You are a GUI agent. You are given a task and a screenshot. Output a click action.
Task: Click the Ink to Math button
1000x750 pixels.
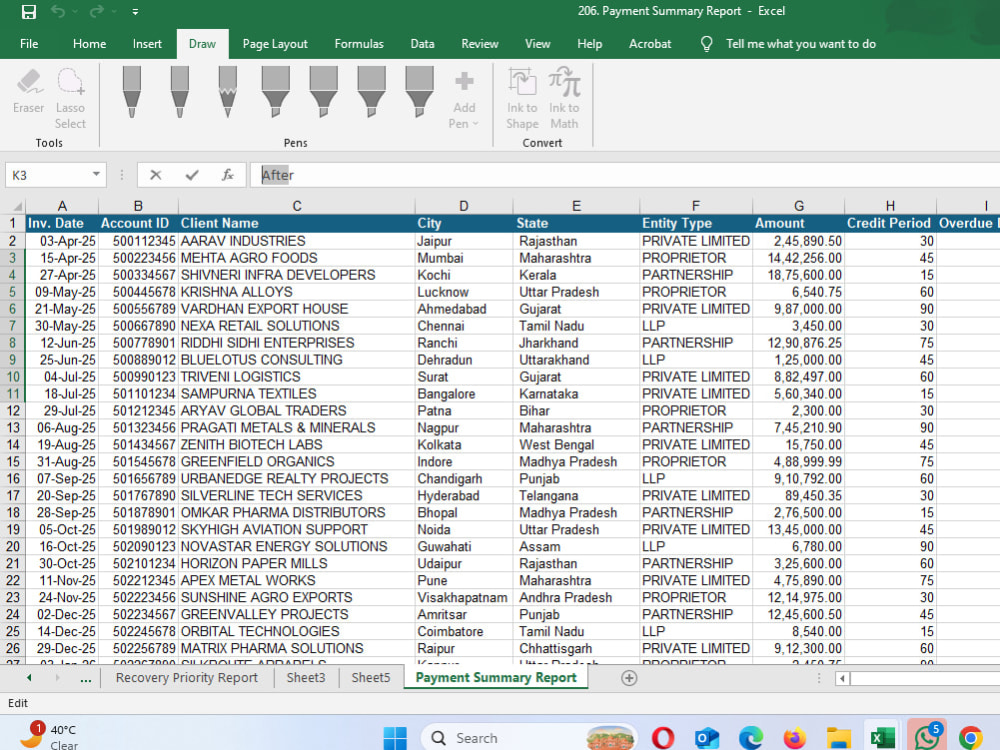[564, 98]
